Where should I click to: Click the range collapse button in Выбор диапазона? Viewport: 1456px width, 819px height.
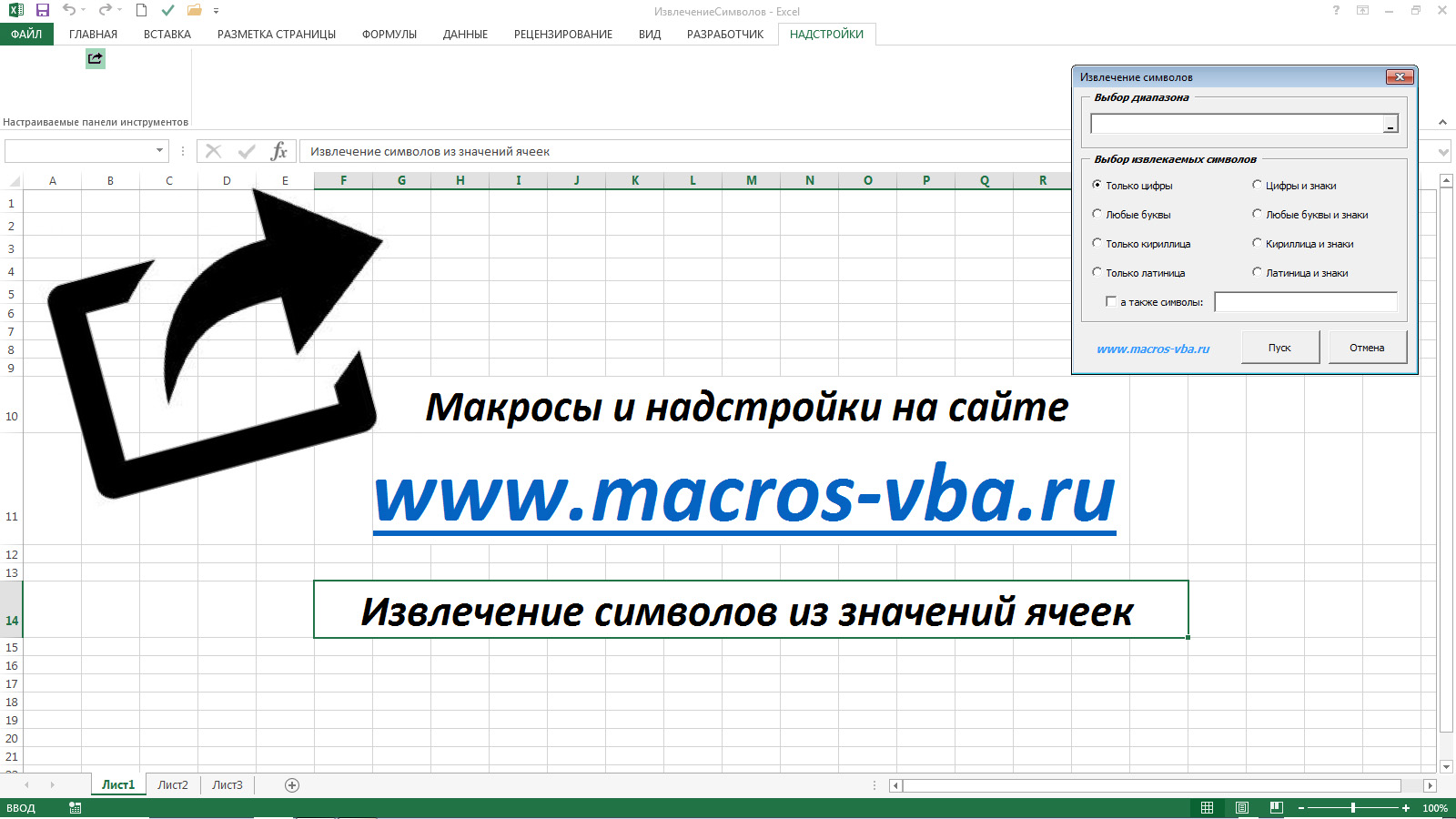point(1390,123)
